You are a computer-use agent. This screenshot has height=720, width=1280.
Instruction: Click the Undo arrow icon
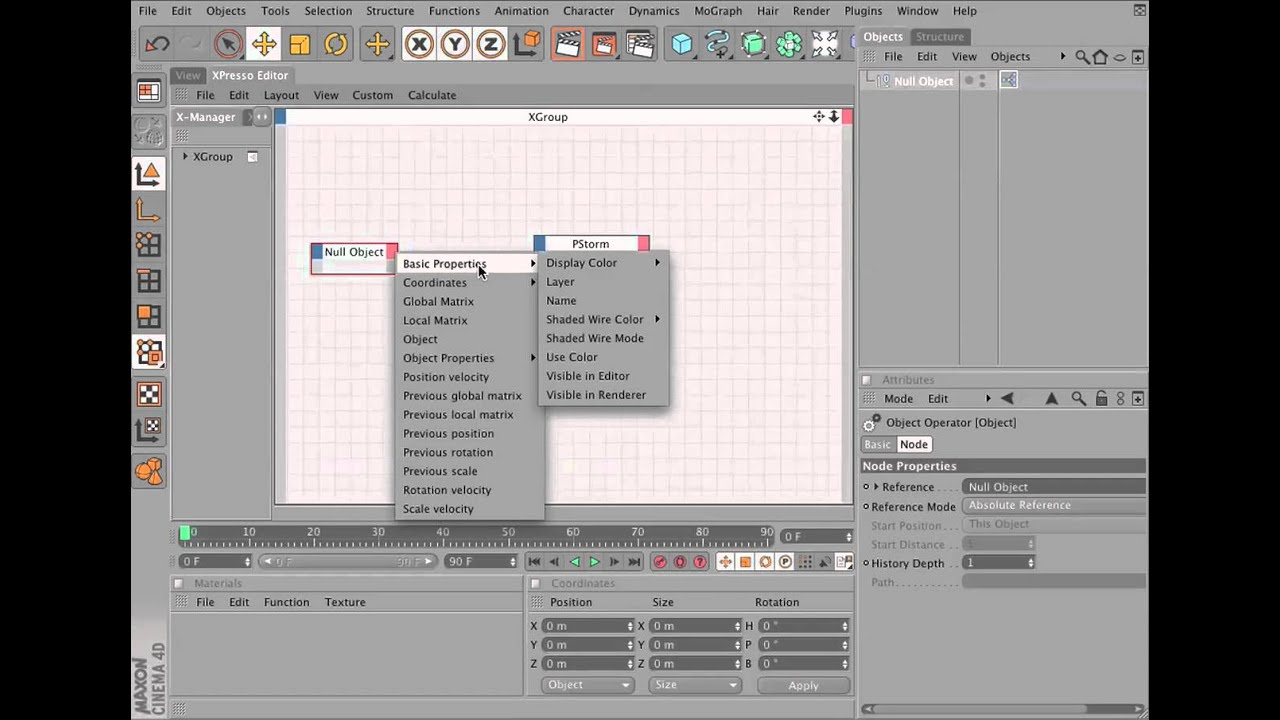click(157, 44)
